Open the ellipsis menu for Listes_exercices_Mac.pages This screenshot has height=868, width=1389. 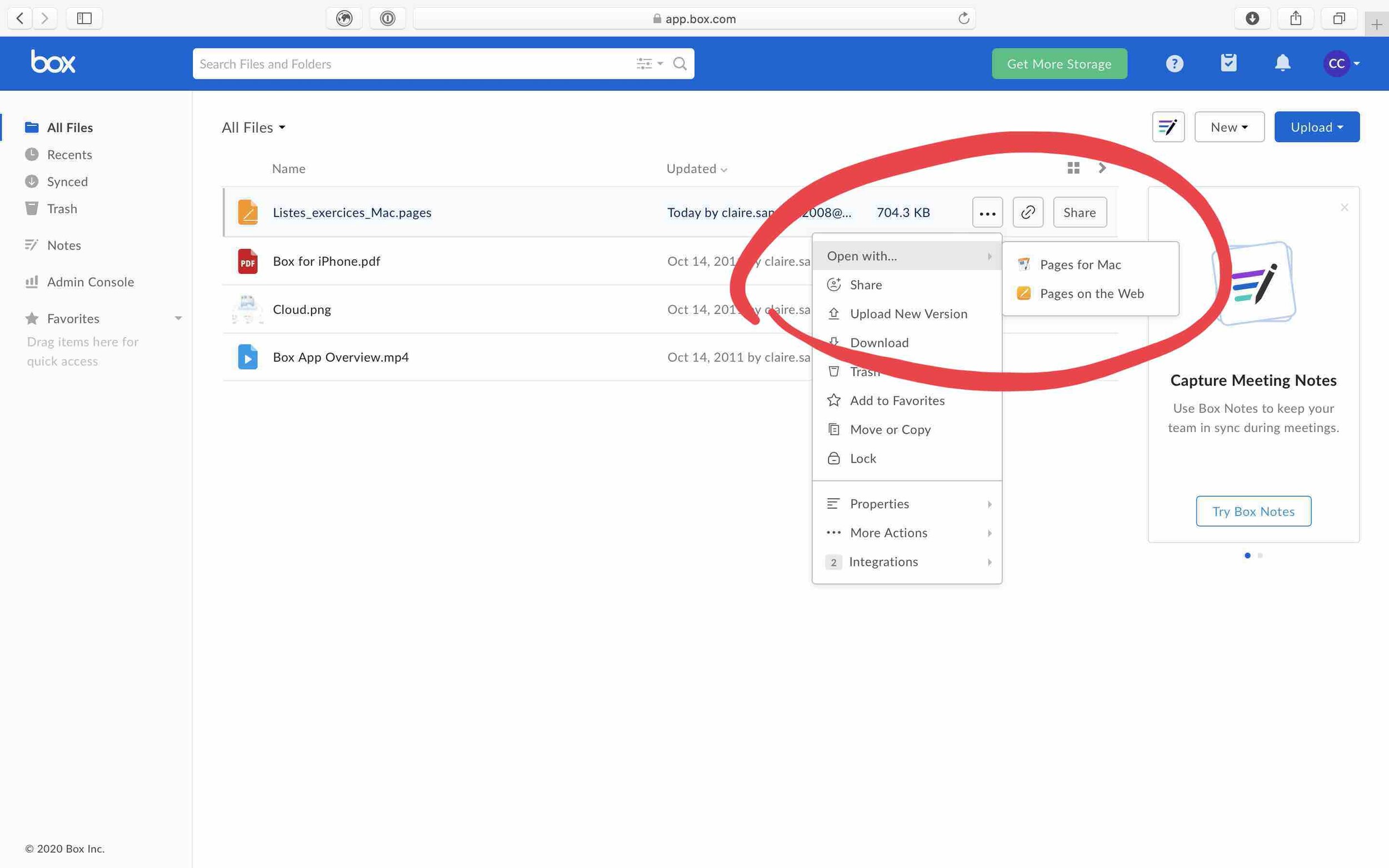click(987, 212)
